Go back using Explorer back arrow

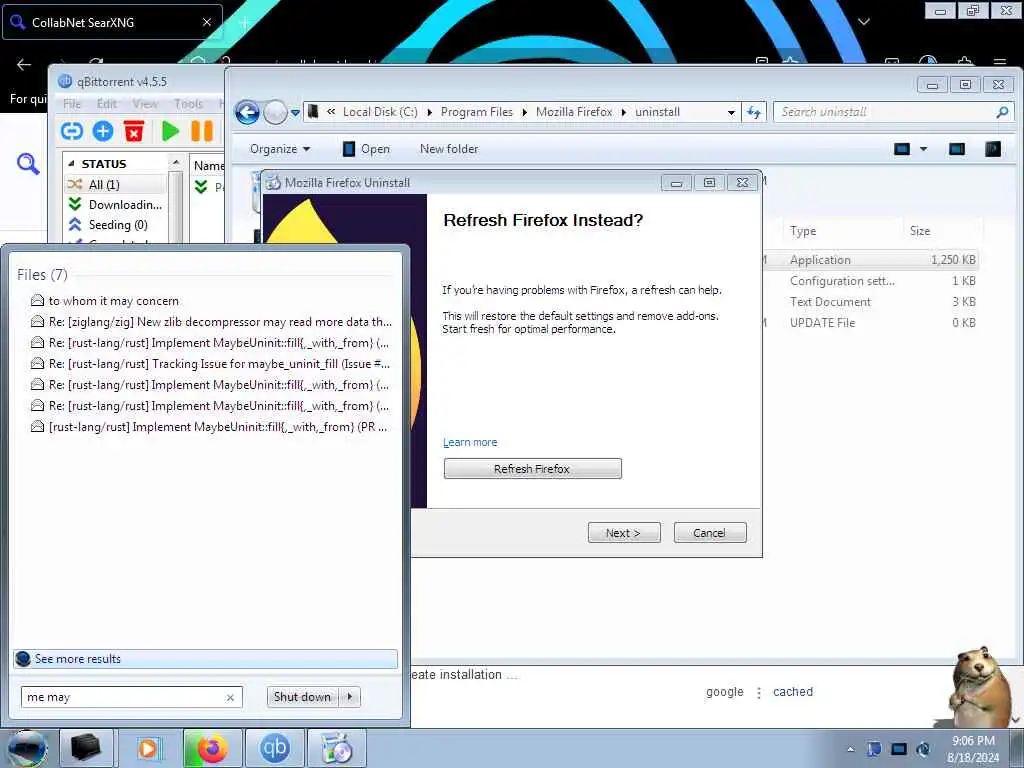pyautogui.click(x=248, y=112)
